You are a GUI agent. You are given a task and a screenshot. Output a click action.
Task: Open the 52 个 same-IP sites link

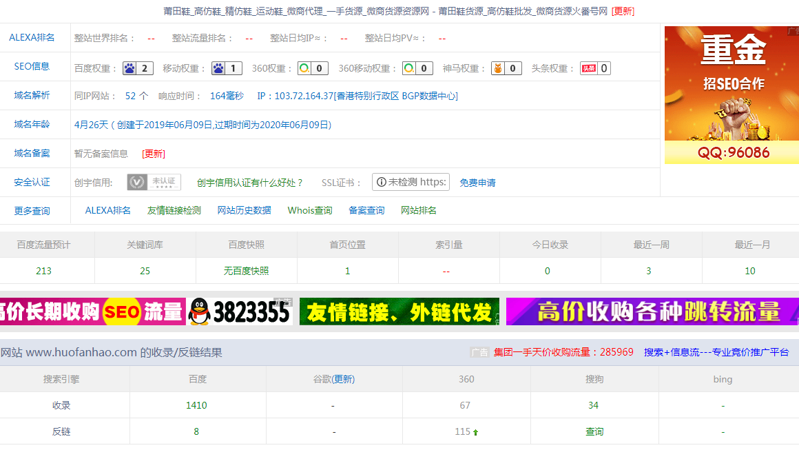137,96
